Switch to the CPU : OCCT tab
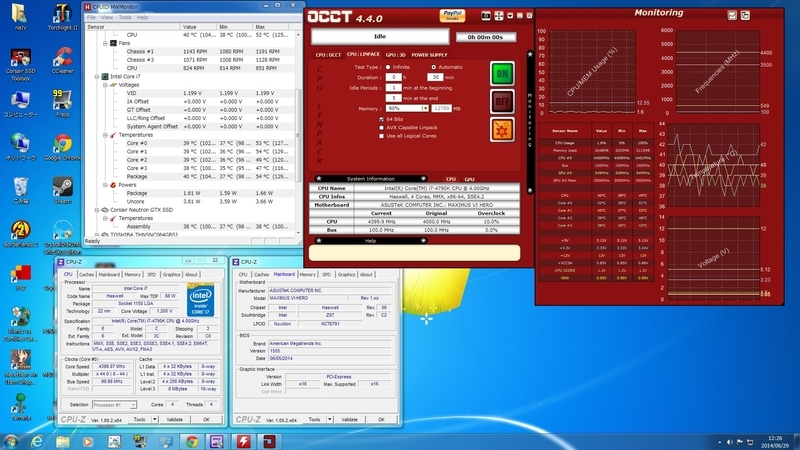The image size is (800, 450). tap(328, 55)
